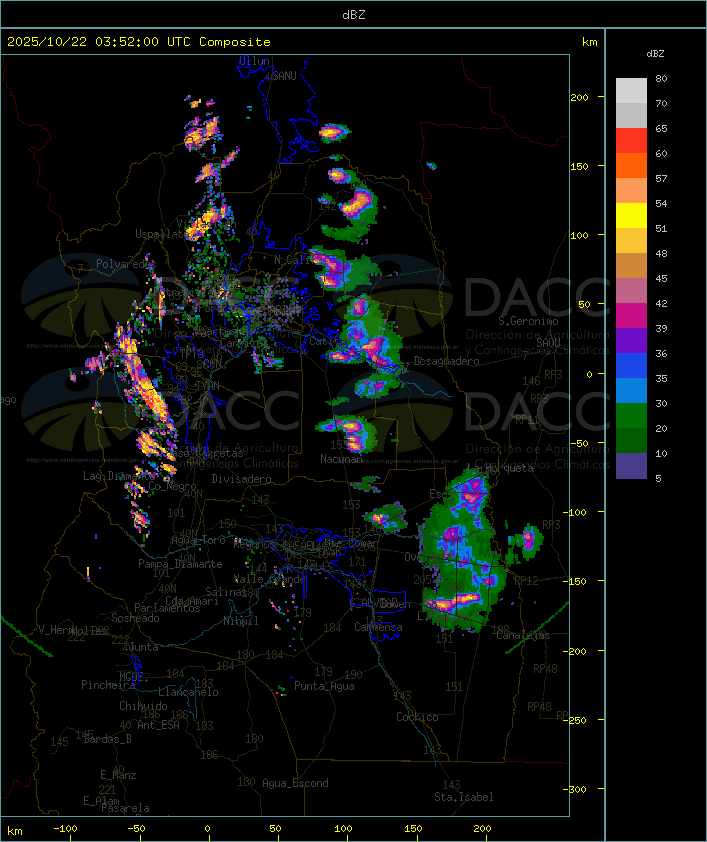Click the Carmensa place label
This screenshot has height=842, width=707.
pos(378,627)
